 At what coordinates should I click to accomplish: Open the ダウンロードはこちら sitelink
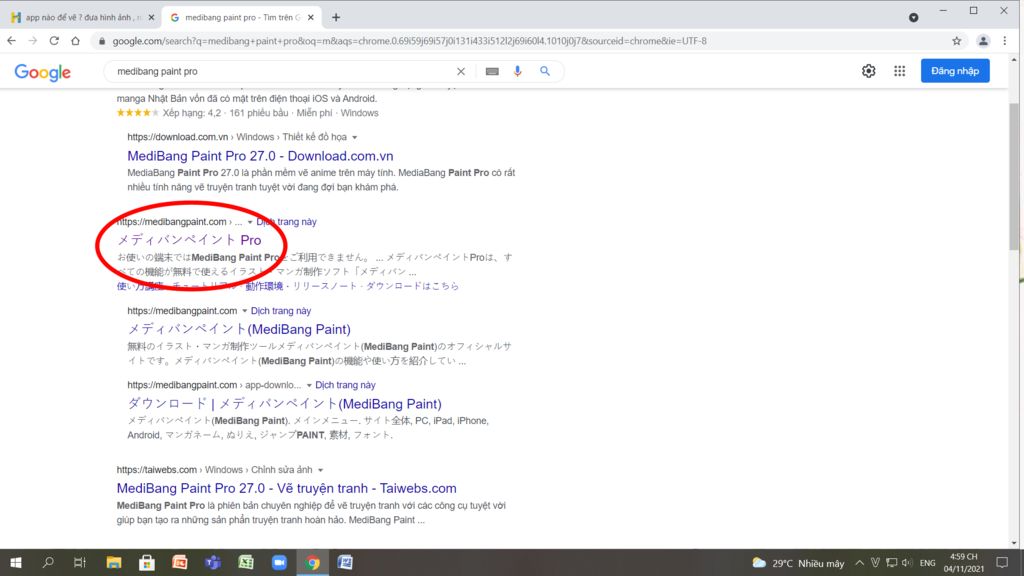click(412, 286)
